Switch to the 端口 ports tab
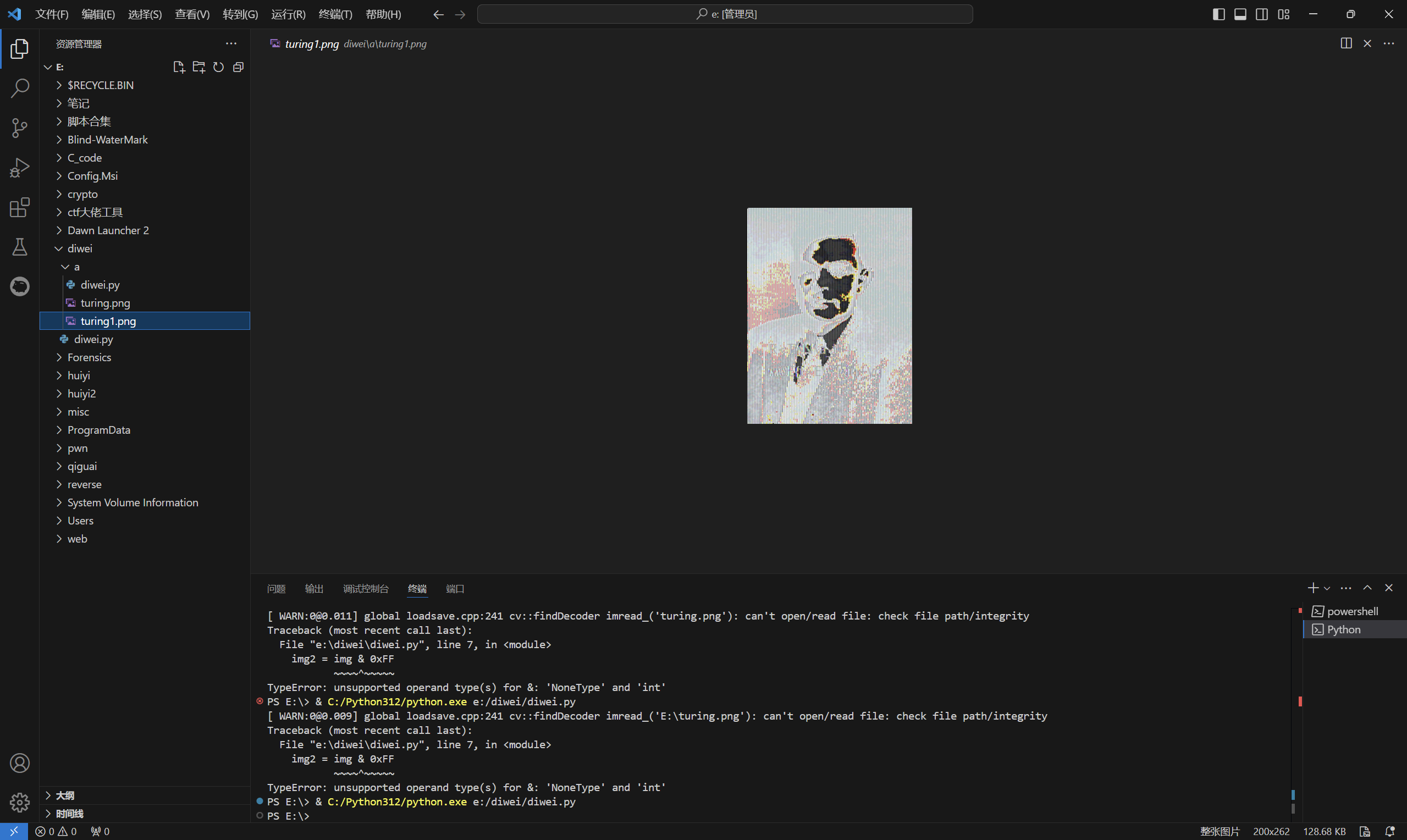Viewport: 1407px width, 840px height. (455, 589)
